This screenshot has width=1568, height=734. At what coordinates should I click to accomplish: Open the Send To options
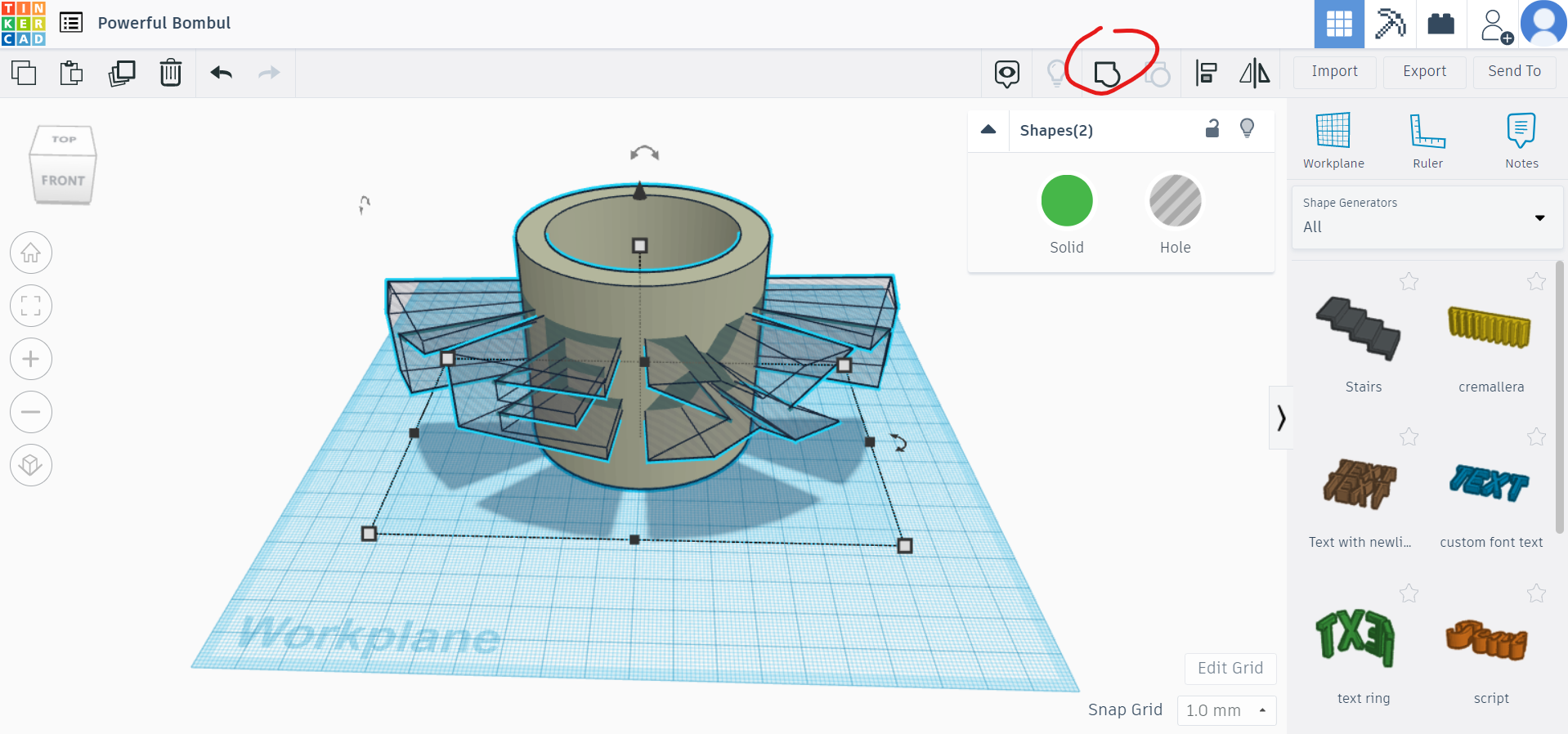(1514, 72)
